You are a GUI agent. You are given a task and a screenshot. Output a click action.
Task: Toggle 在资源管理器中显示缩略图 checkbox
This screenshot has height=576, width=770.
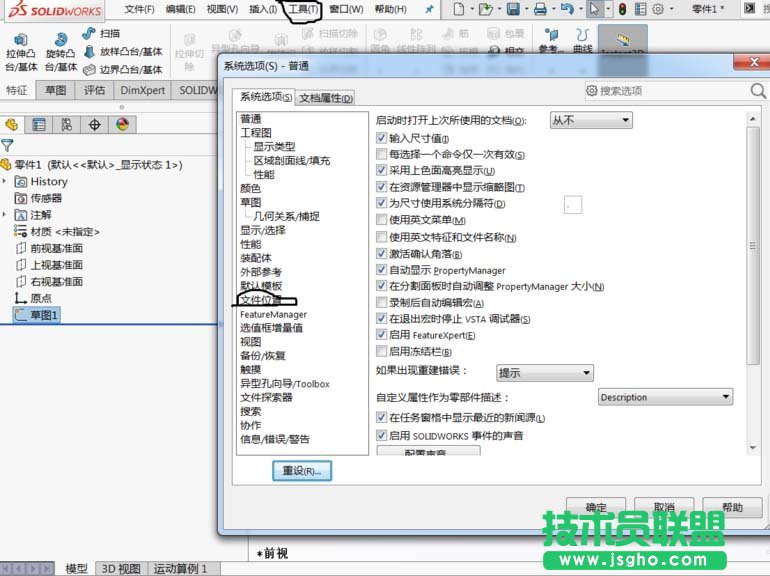point(381,187)
